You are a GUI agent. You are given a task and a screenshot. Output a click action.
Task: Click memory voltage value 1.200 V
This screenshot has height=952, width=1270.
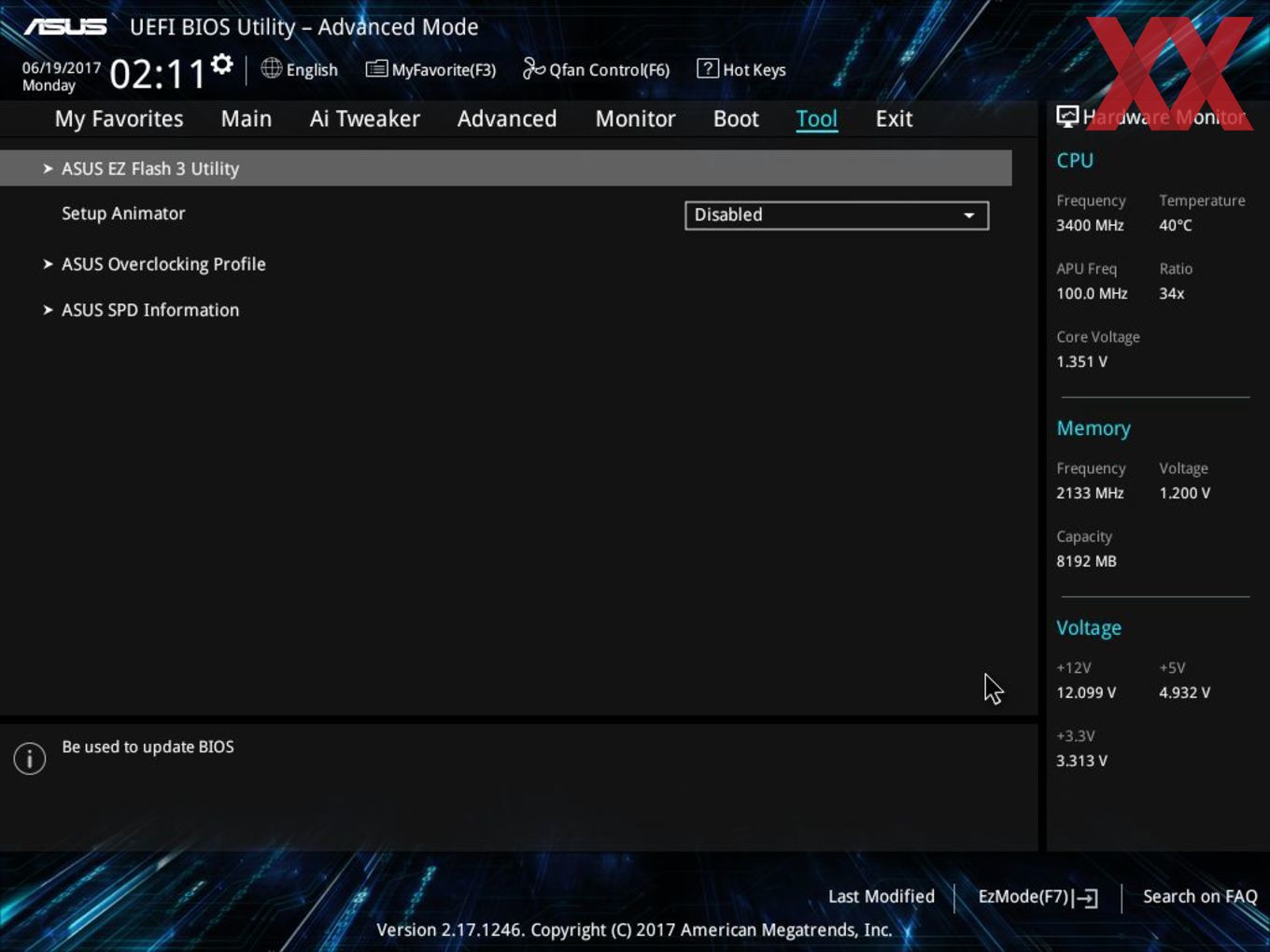(x=1184, y=494)
